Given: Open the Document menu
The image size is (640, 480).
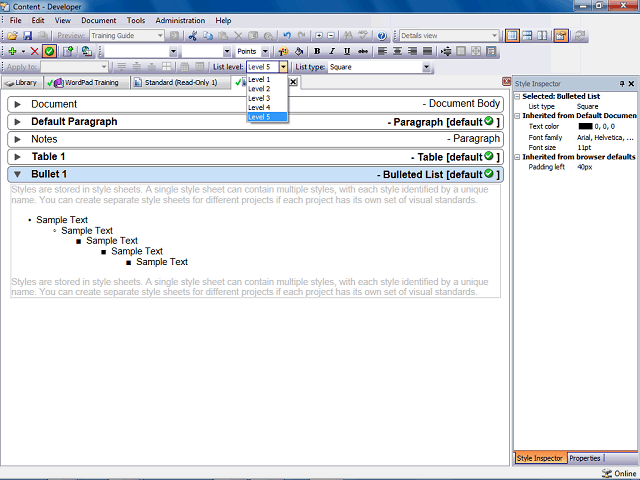Looking at the screenshot, I should tap(98, 20).
